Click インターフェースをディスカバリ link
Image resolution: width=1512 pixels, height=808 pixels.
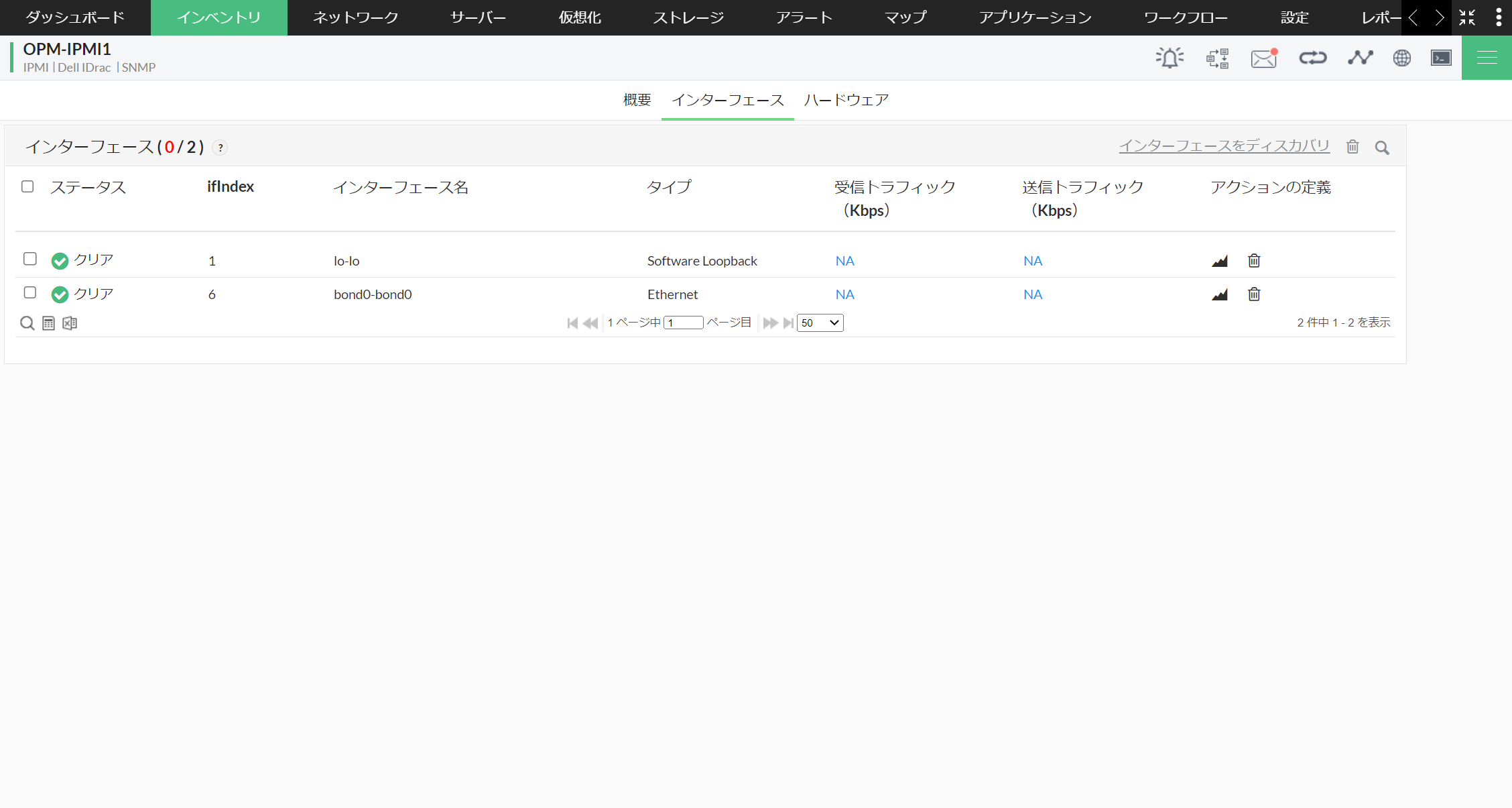click(1224, 146)
